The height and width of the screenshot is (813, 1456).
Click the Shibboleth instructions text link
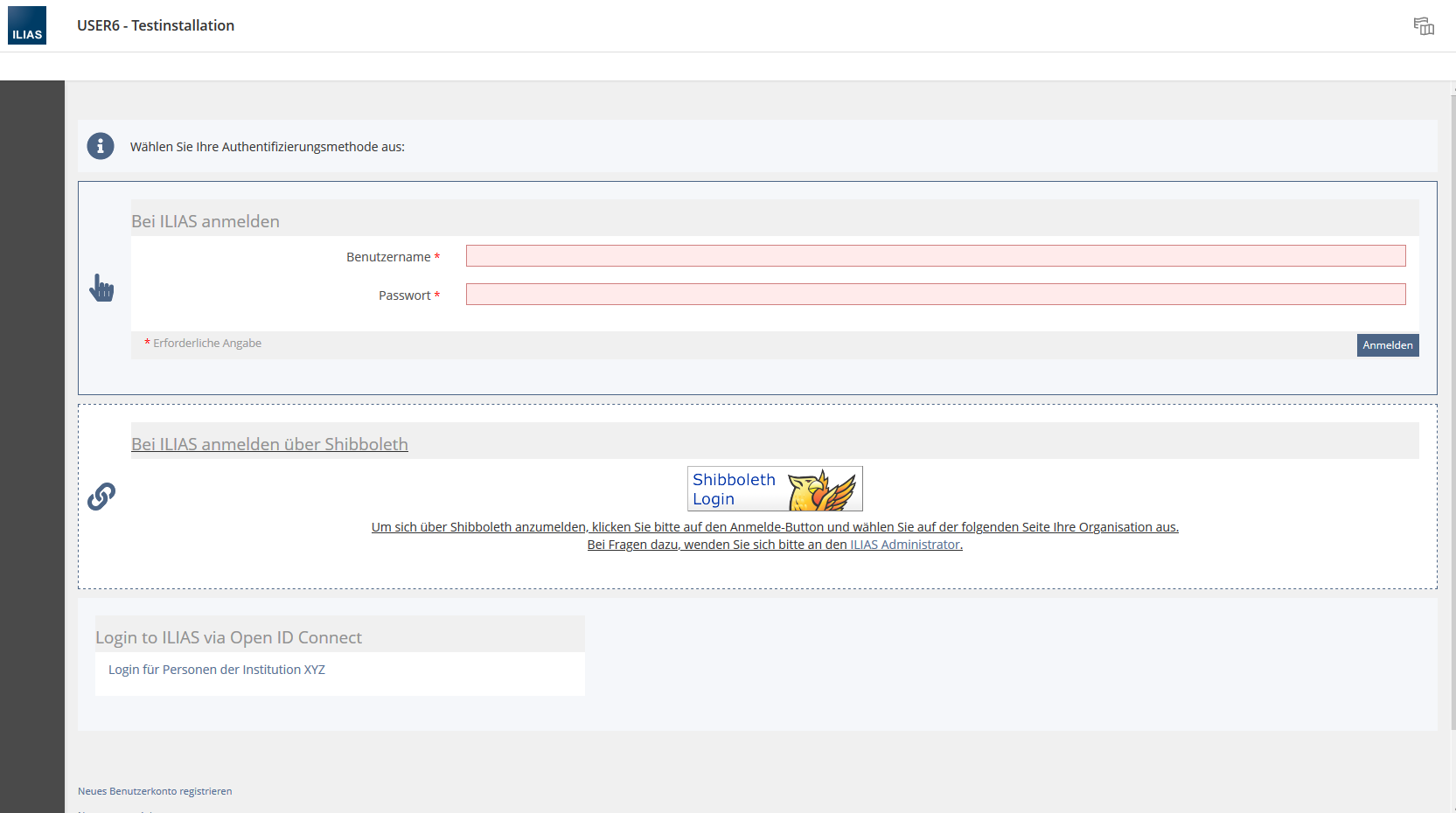point(774,527)
